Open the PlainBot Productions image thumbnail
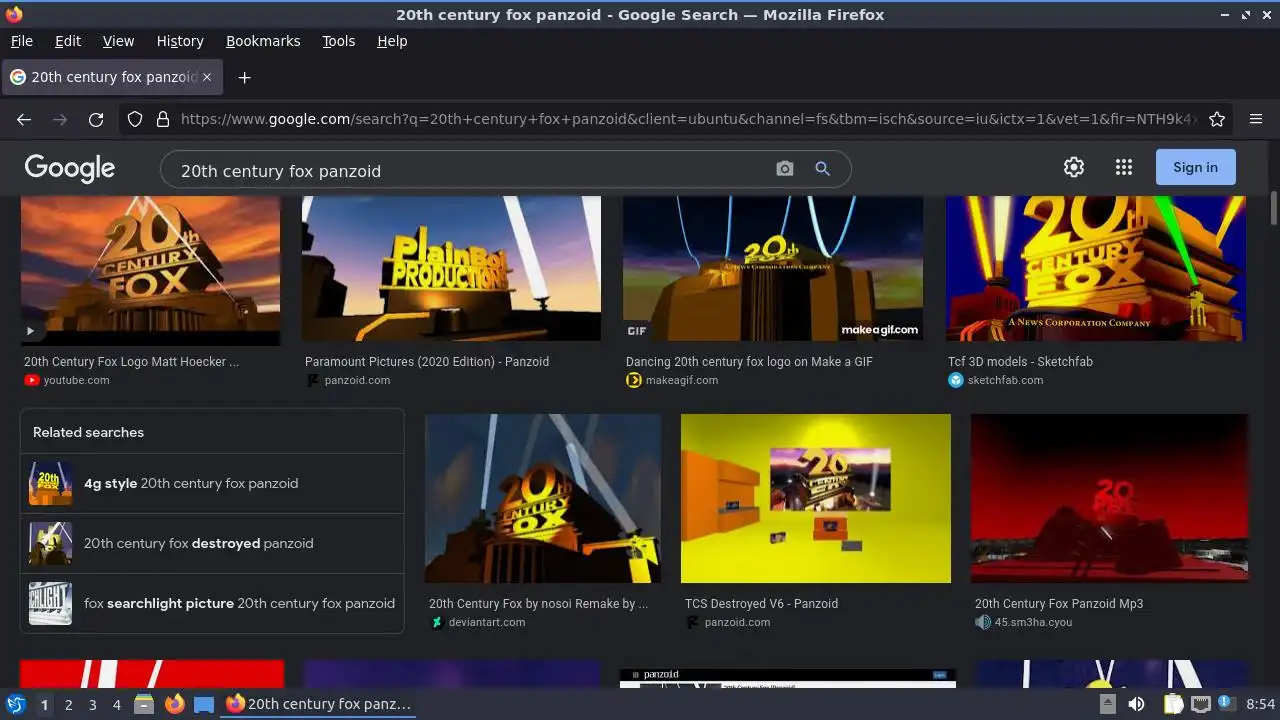Viewport: 1280px width, 720px height. [x=452, y=269]
